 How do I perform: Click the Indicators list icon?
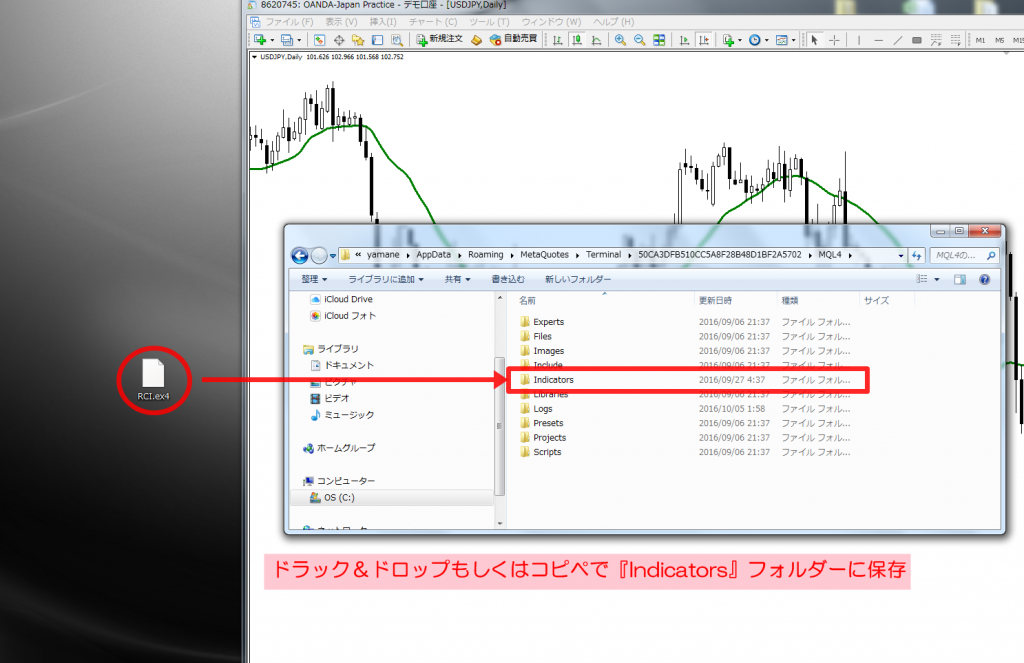(728, 40)
